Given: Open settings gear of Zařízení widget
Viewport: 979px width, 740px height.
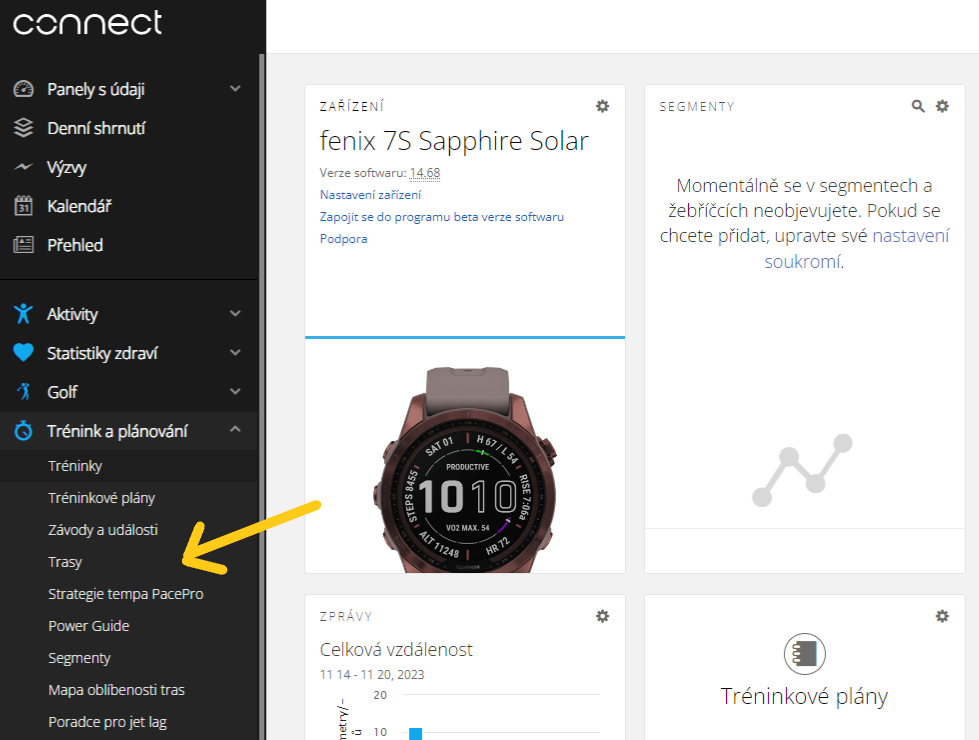Looking at the screenshot, I should point(603,106).
